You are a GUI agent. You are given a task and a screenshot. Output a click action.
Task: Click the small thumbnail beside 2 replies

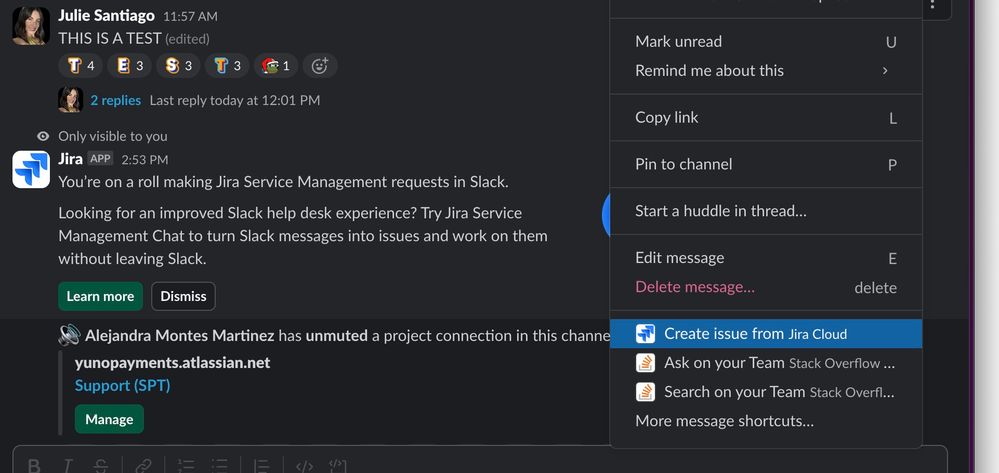[70, 100]
